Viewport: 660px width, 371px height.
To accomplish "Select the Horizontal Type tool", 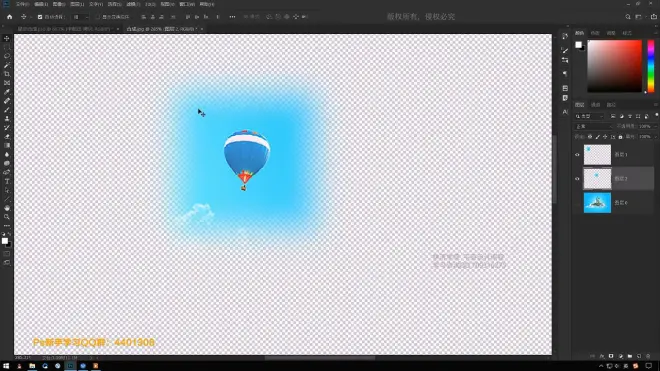I will 7,181.
